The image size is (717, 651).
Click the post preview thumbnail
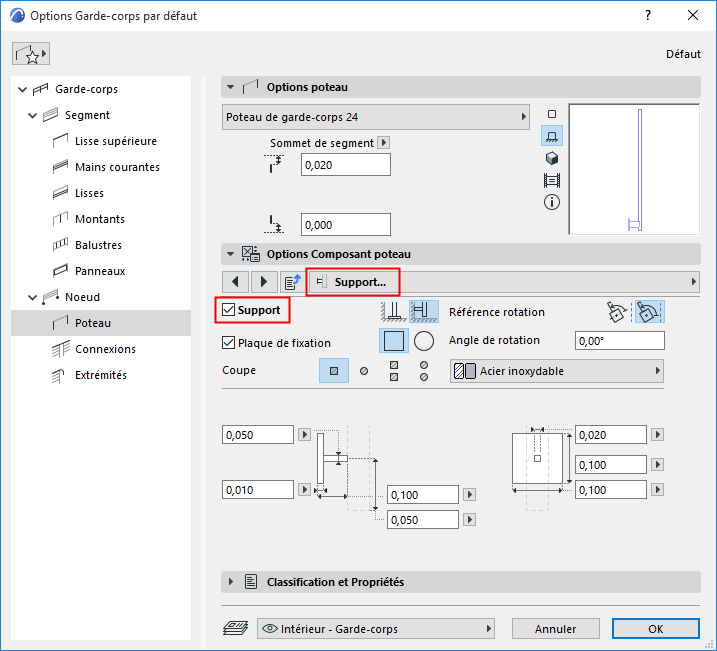[634, 169]
